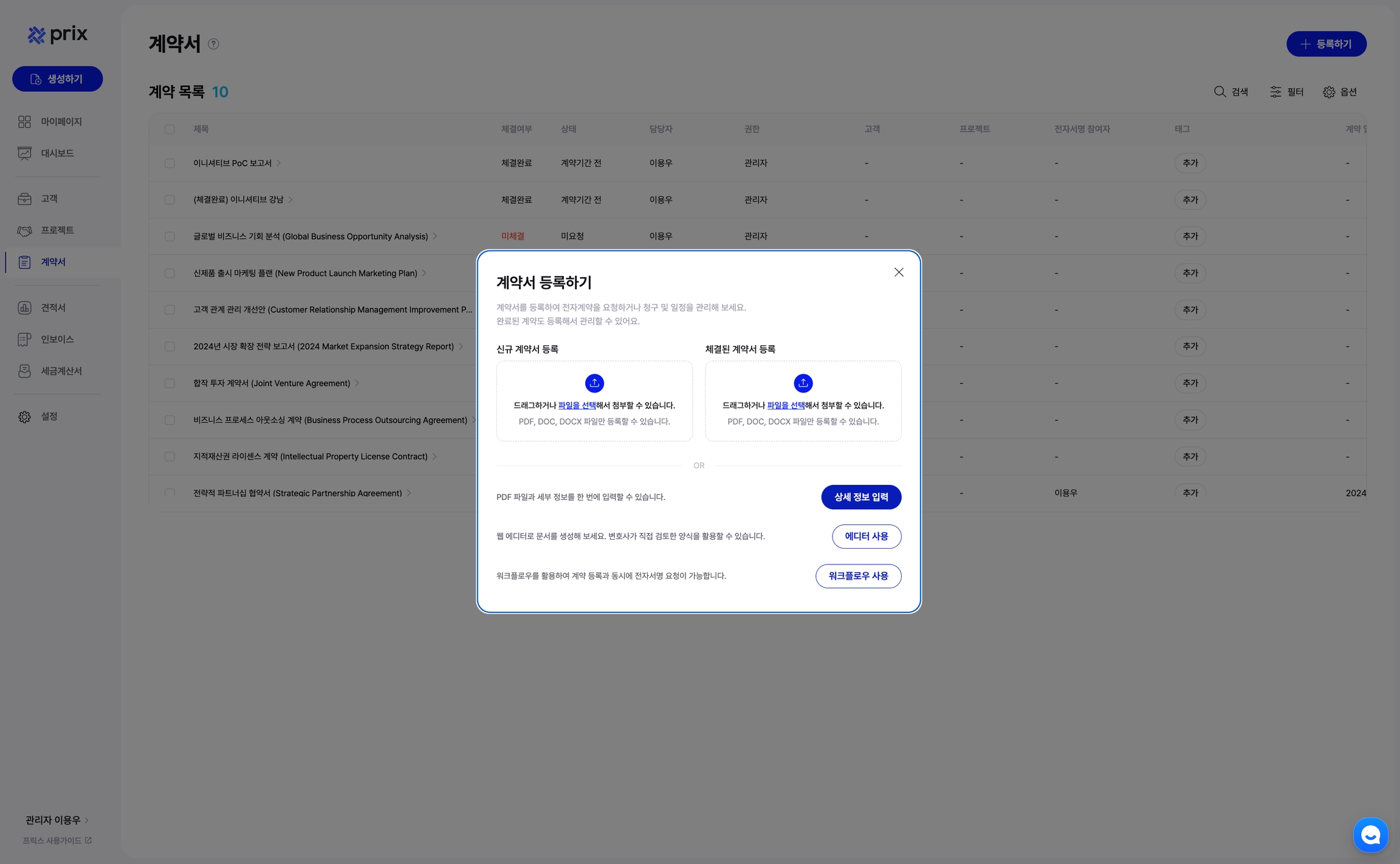Open the 필터 sliders icon

click(1275, 92)
